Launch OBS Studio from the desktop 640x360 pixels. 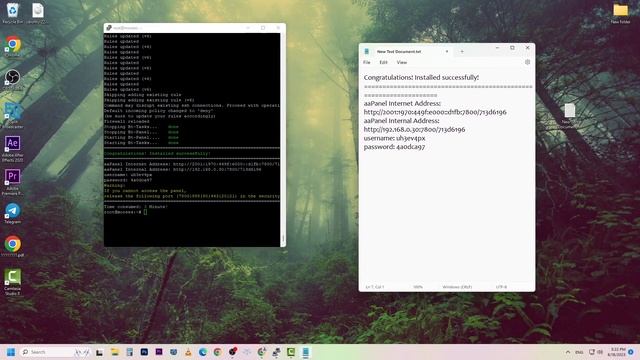[x=13, y=80]
